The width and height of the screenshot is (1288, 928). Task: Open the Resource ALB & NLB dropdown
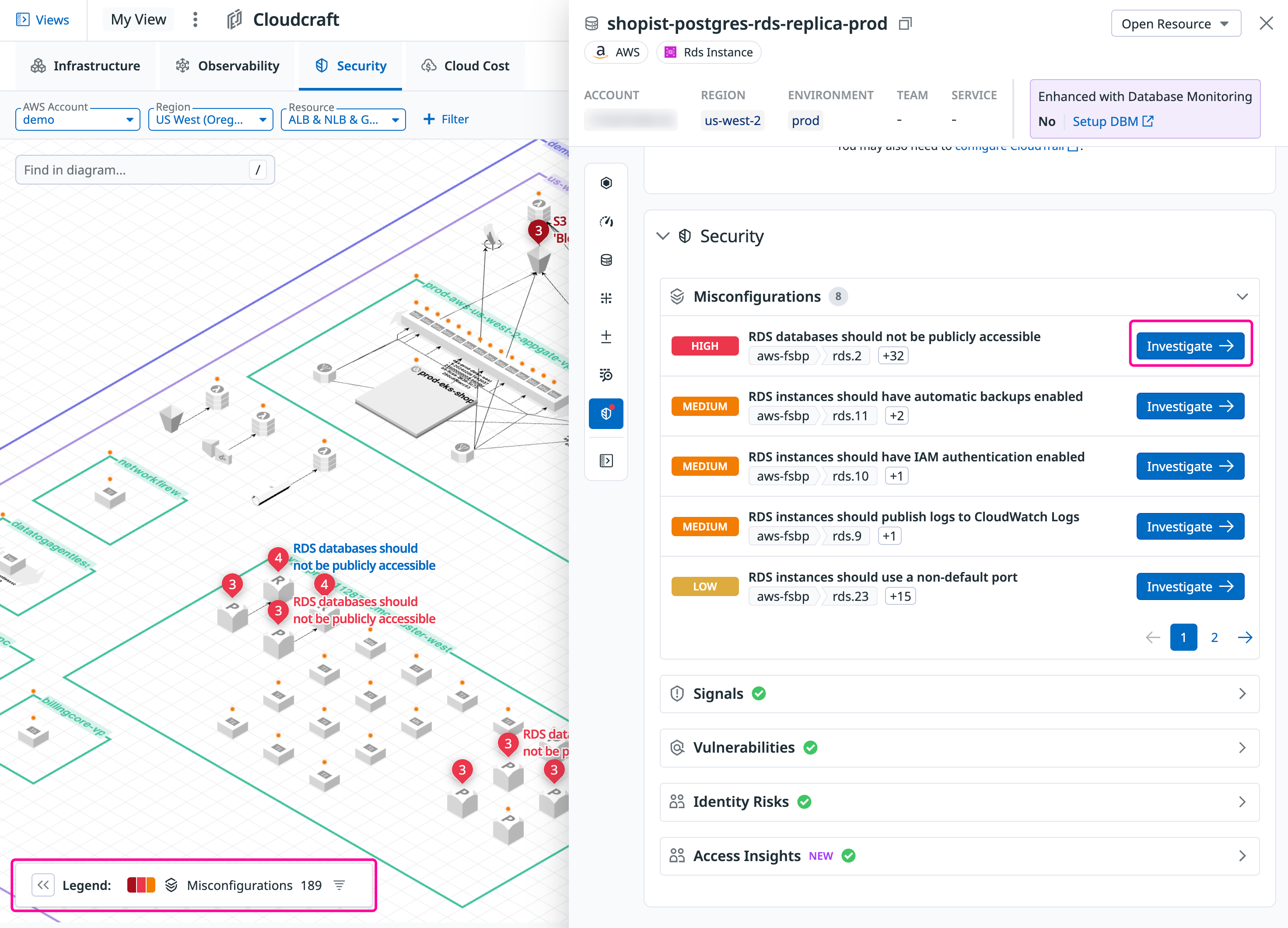tap(343, 119)
